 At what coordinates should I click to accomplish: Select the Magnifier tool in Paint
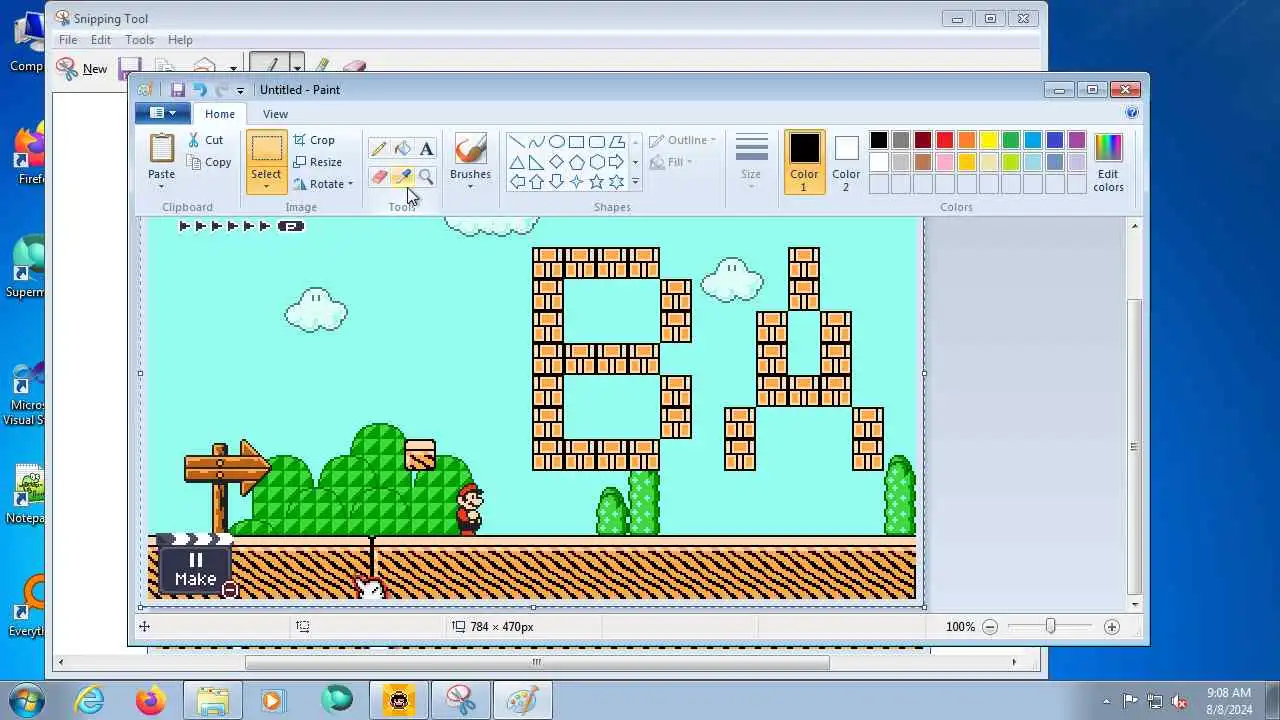[426, 177]
